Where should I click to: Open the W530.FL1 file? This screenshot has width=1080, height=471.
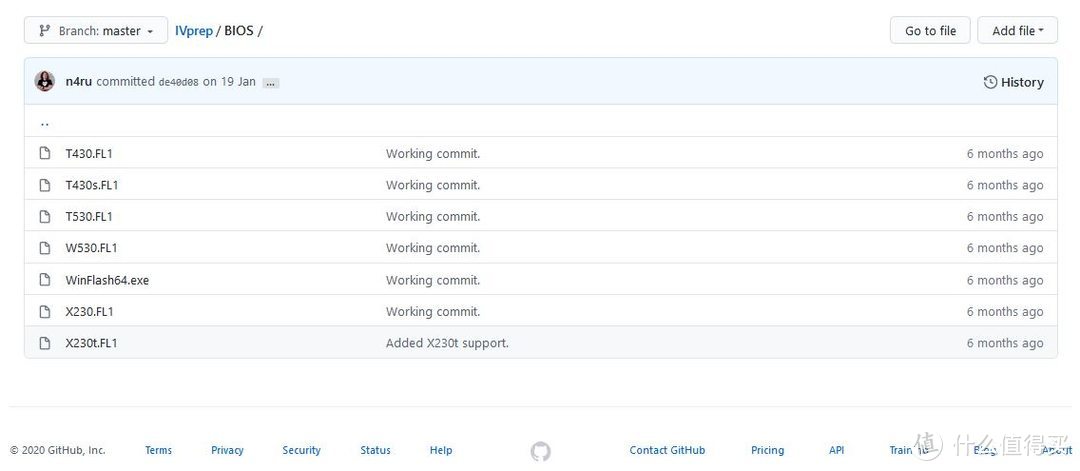[x=92, y=248]
